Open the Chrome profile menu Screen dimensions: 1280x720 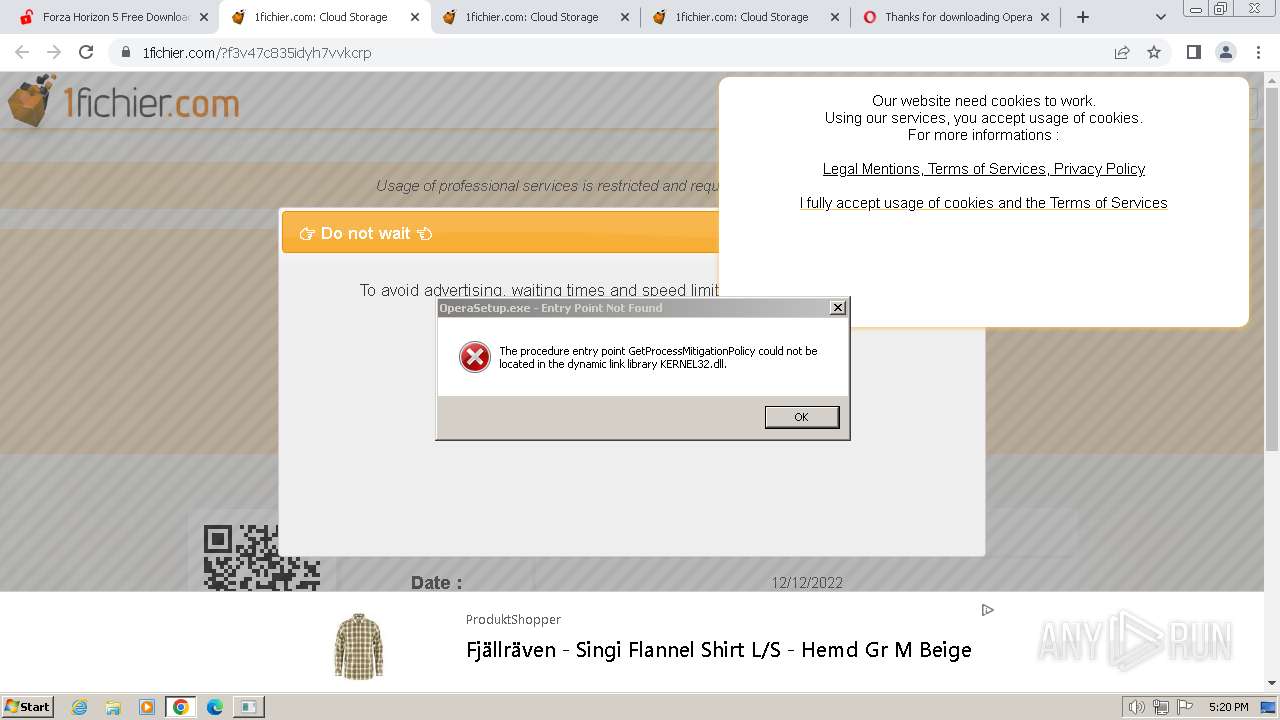pyautogui.click(x=1225, y=52)
